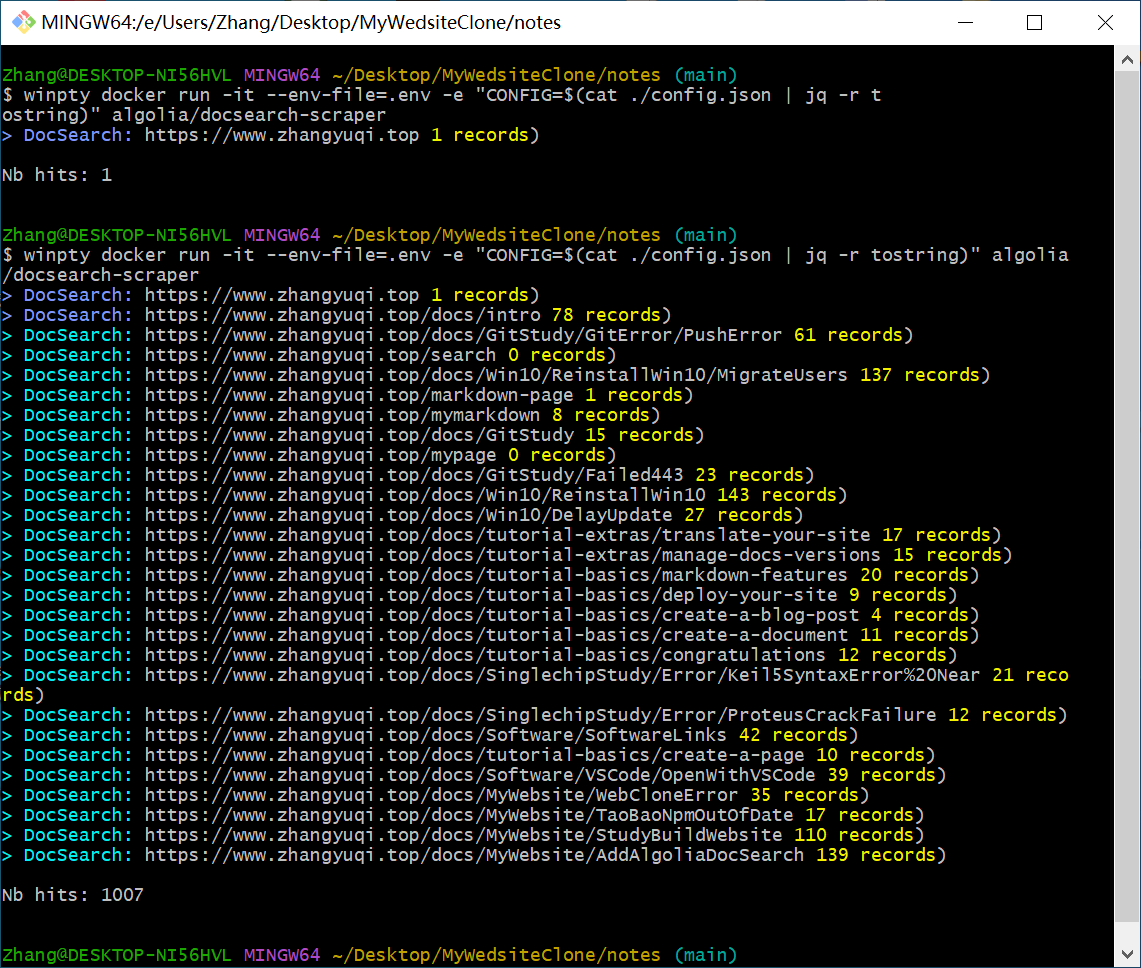1141x968 pixels.
Task: Click the scrollbar up arrow
Action: 1127,60
